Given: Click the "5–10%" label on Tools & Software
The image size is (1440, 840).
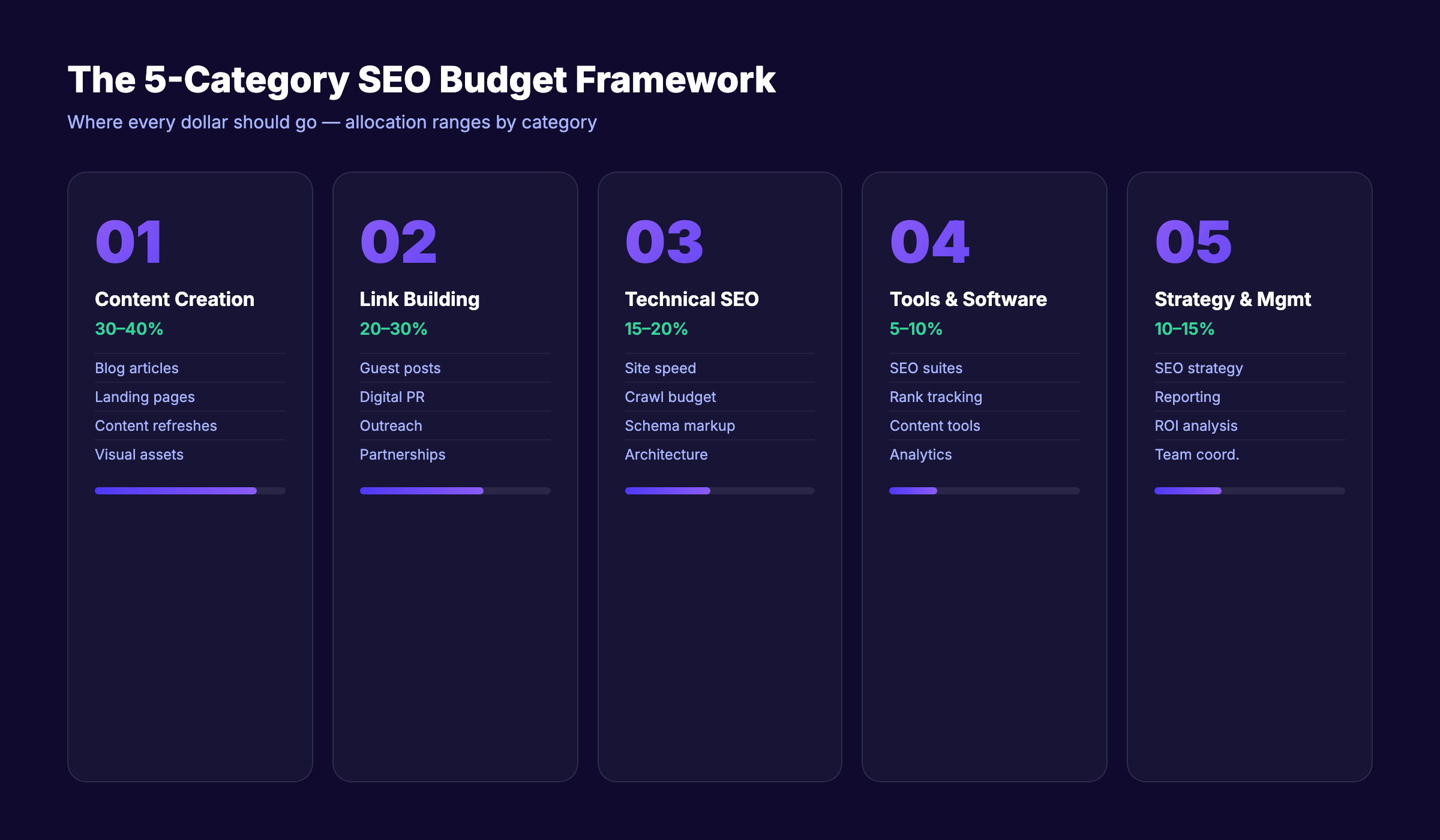Looking at the screenshot, I should pos(916,329).
